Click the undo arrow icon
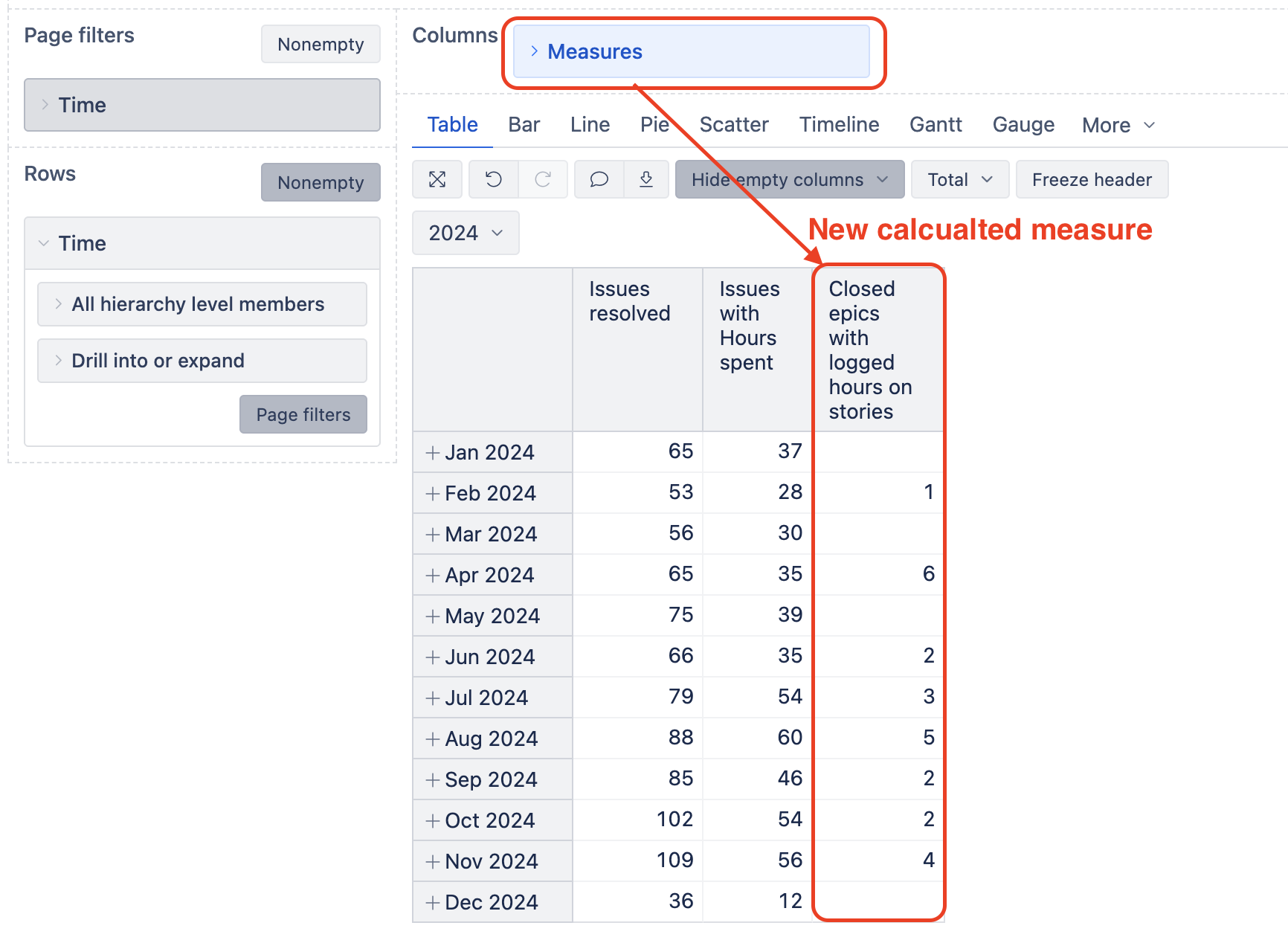This screenshot has width=1288, height=943. [x=494, y=179]
